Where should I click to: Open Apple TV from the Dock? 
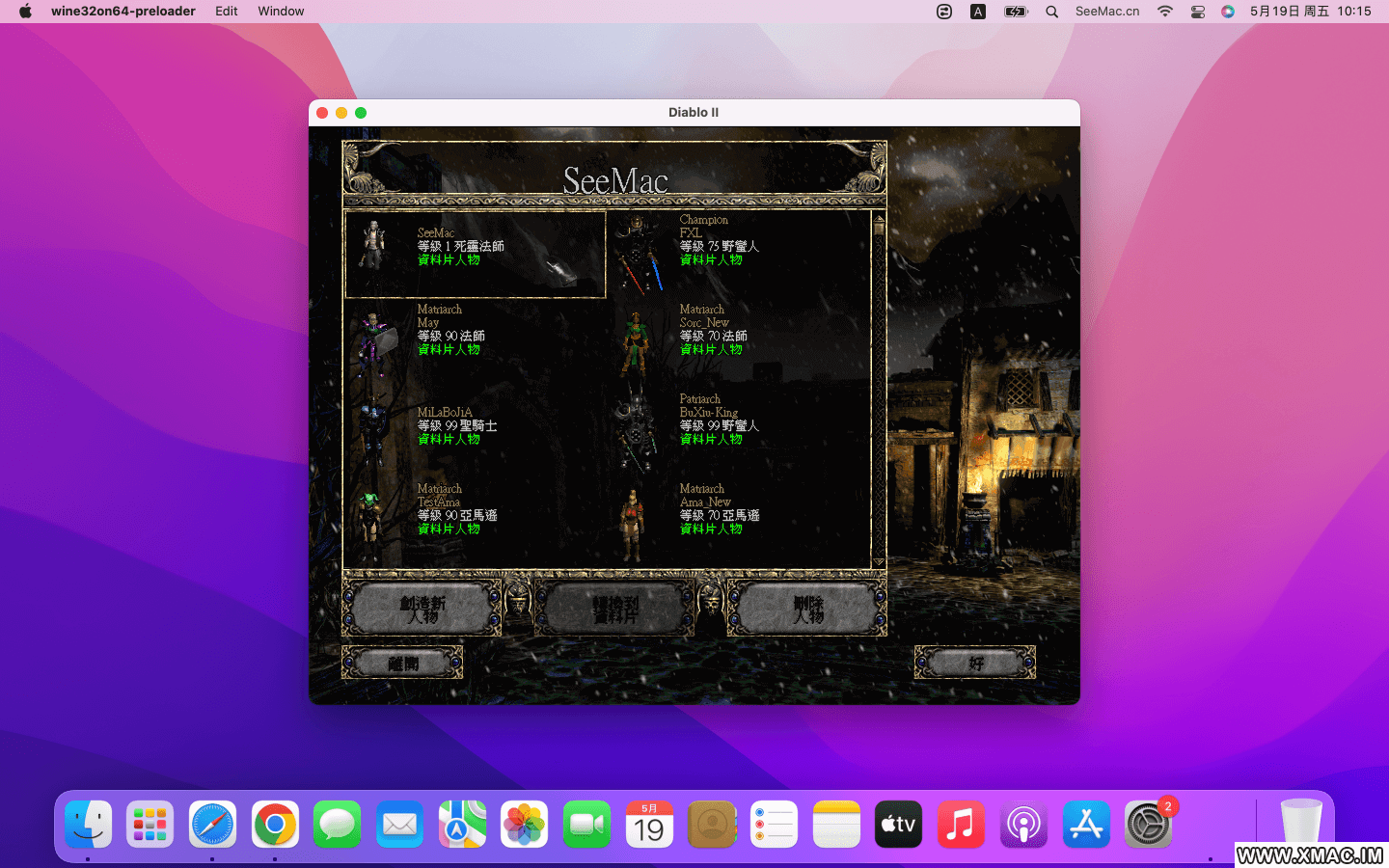tap(898, 825)
